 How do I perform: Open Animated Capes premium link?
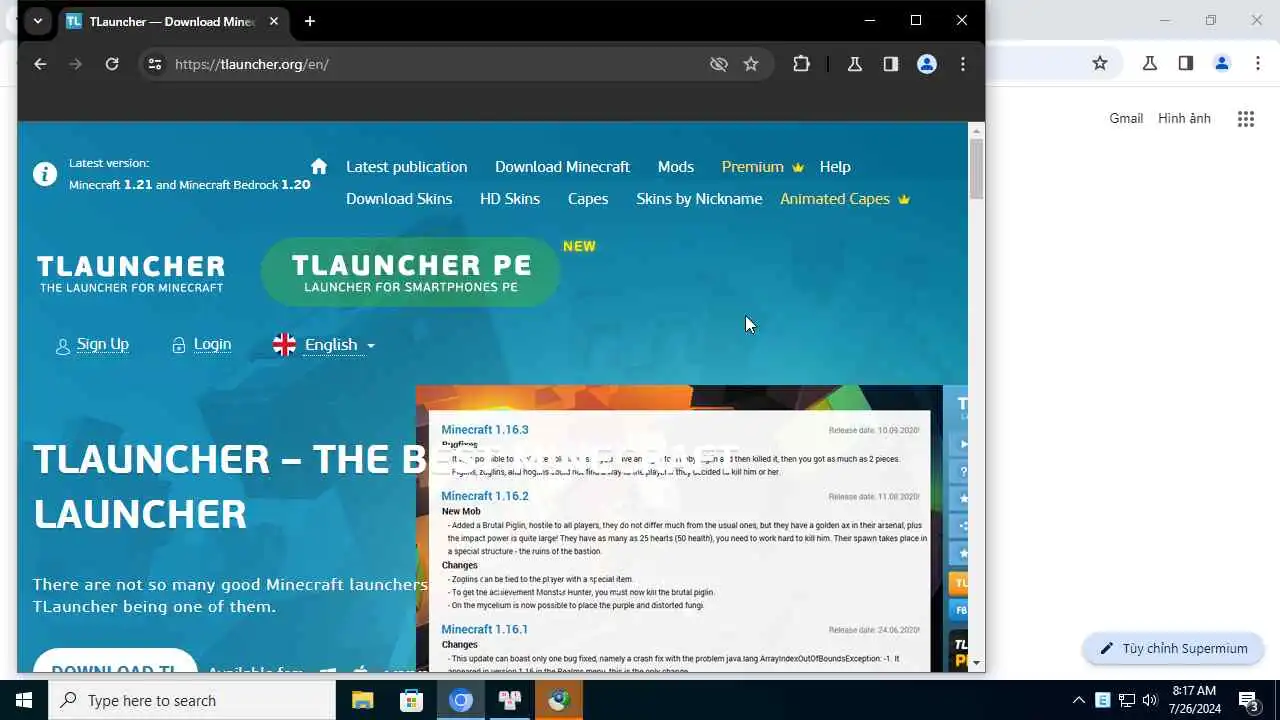(845, 198)
